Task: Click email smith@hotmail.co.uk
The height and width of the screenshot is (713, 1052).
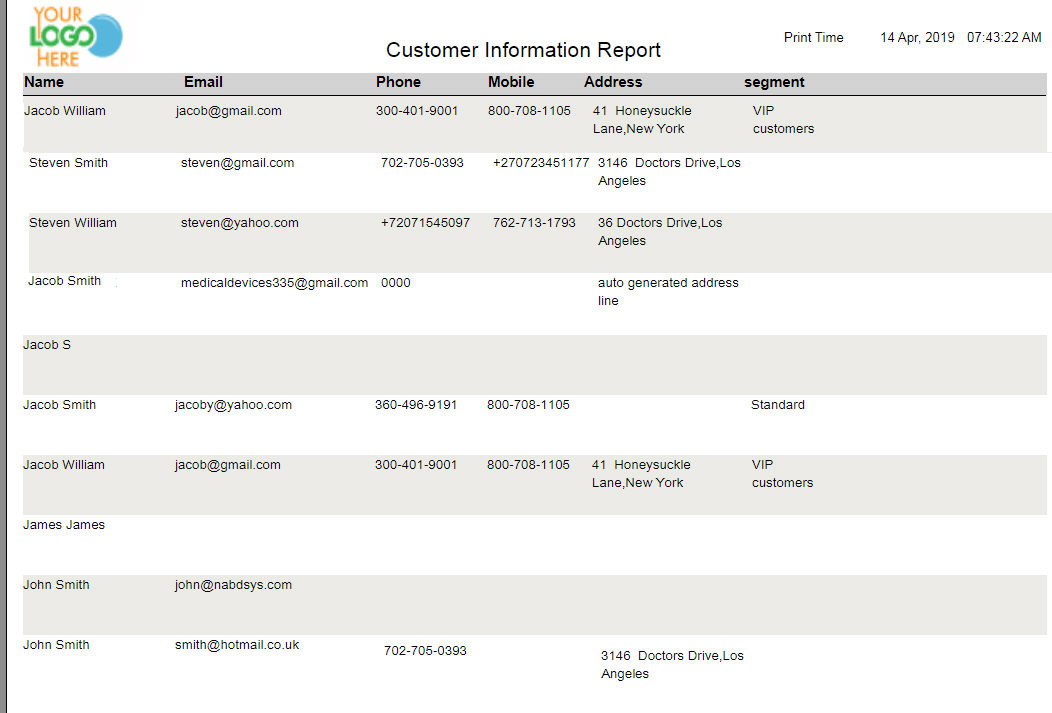Action: tap(237, 645)
